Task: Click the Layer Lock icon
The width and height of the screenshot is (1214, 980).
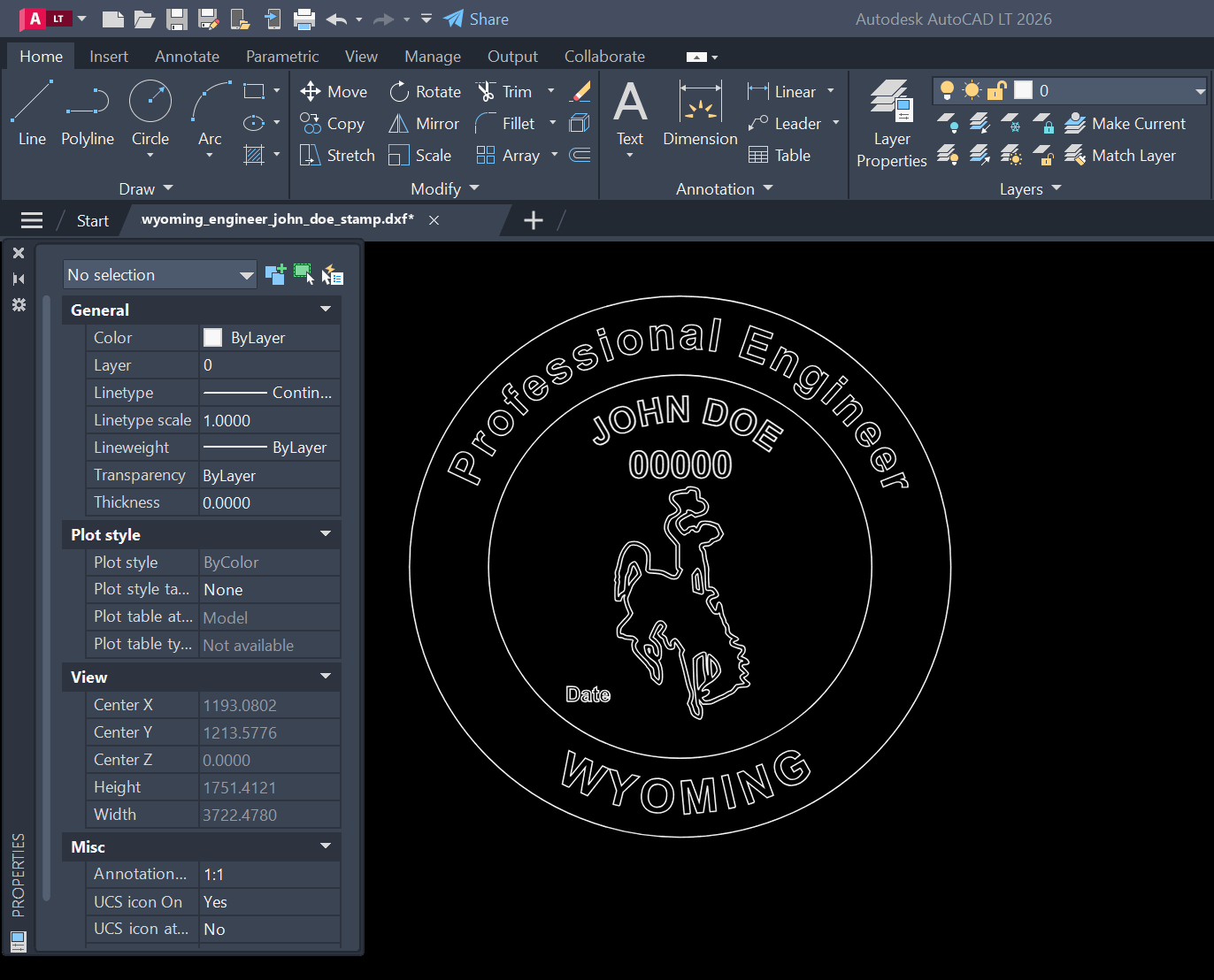Action: pos(1043,123)
